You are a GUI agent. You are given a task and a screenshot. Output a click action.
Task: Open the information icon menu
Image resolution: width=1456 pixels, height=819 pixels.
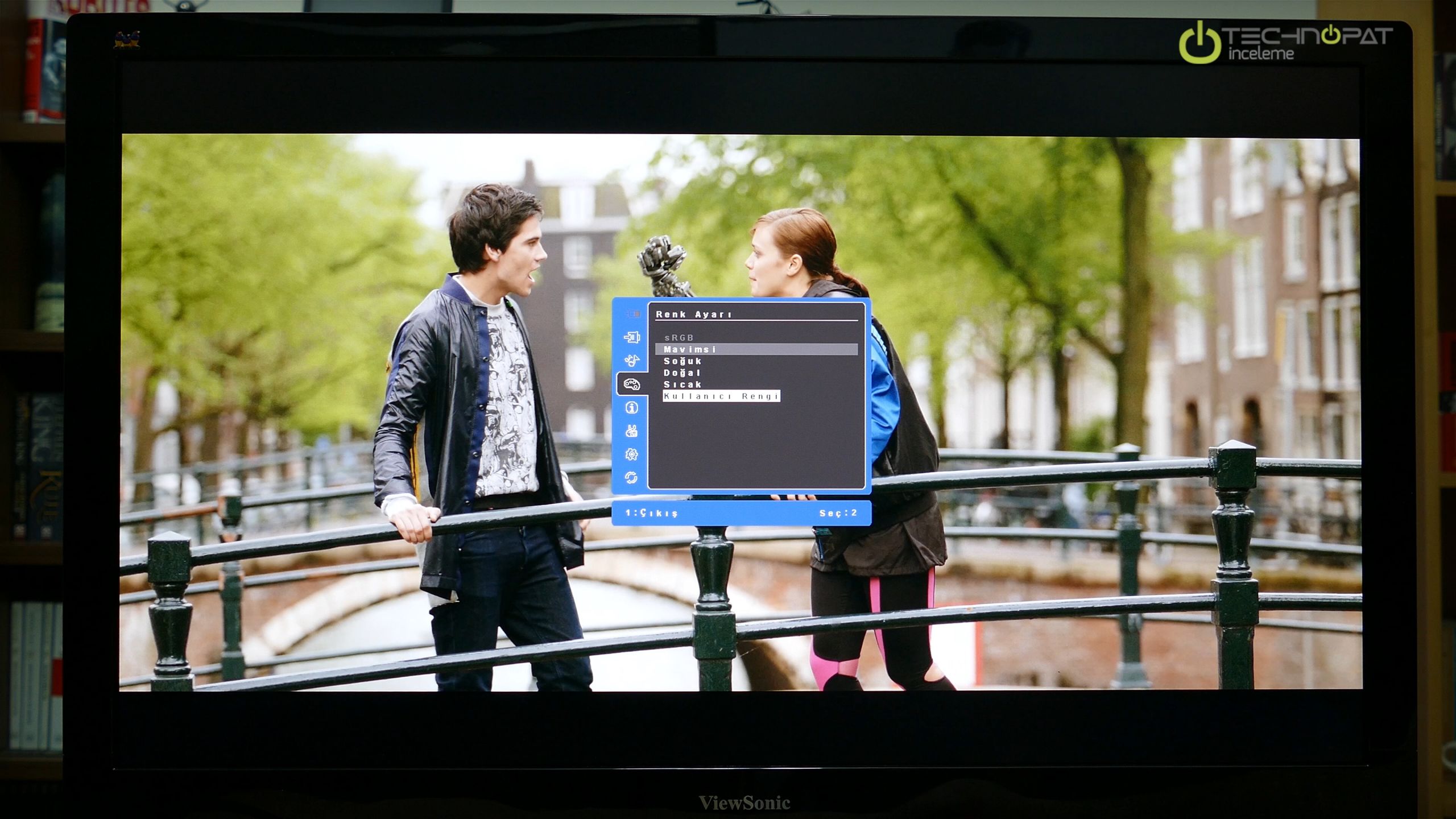631,407
